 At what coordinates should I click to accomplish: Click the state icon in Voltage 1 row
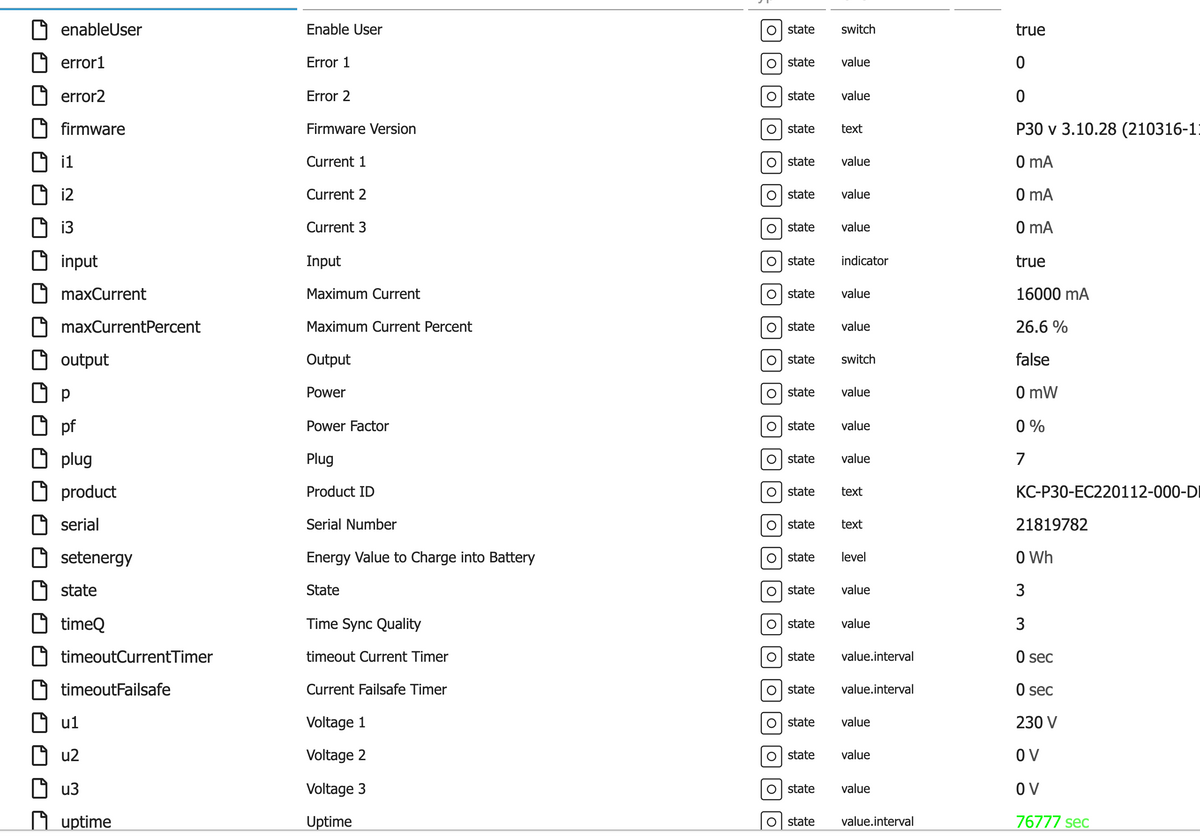[x=771, y=723]
